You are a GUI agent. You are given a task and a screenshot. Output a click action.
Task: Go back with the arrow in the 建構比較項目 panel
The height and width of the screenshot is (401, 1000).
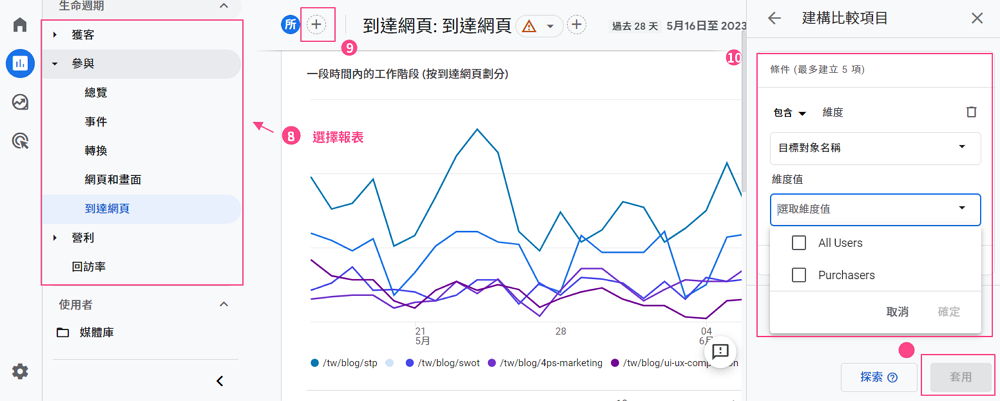click(774, 18)
